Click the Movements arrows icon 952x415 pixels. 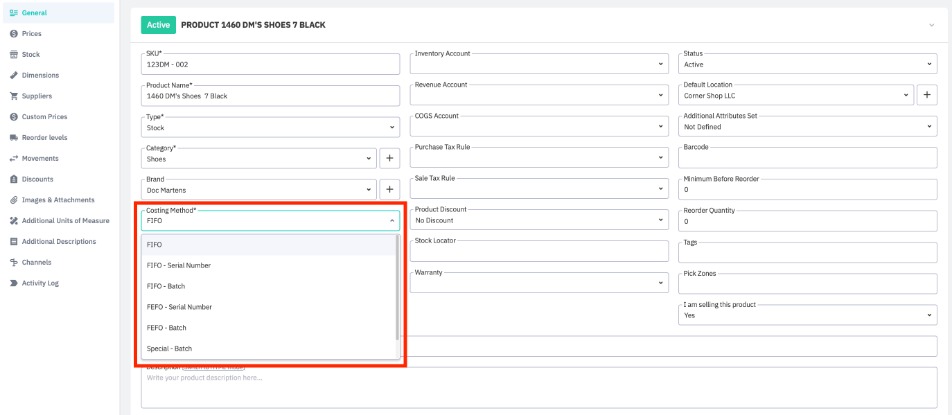(x=13, y=158)
